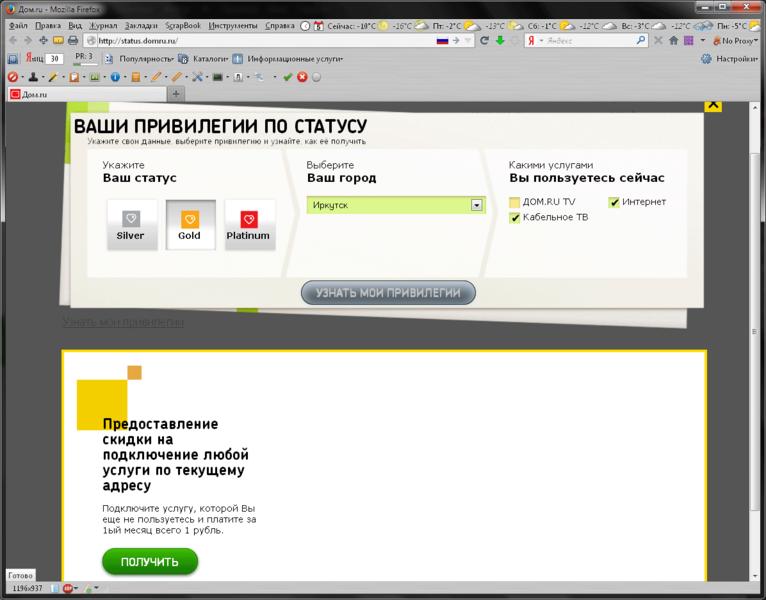Image resolution: width=766 pixels, height=600 pixels.
Task: Click the magnifier icon in Yandex search box
Action: point(641,41)
